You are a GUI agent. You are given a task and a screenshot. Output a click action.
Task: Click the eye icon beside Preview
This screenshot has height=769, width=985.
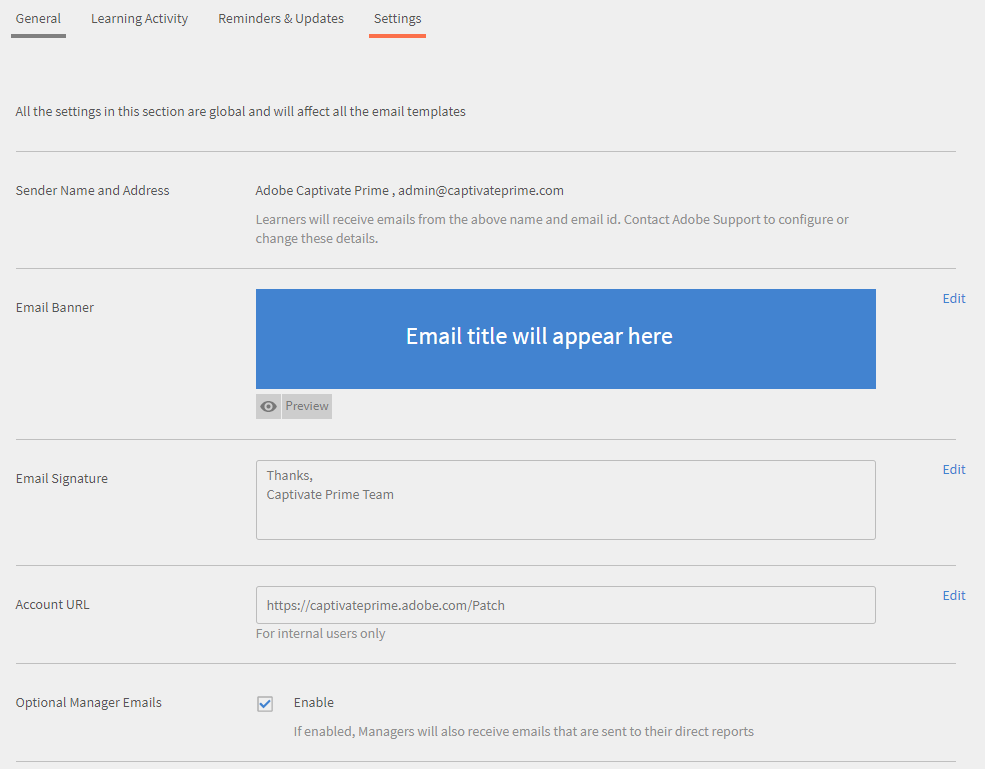[x=267, y=406]
